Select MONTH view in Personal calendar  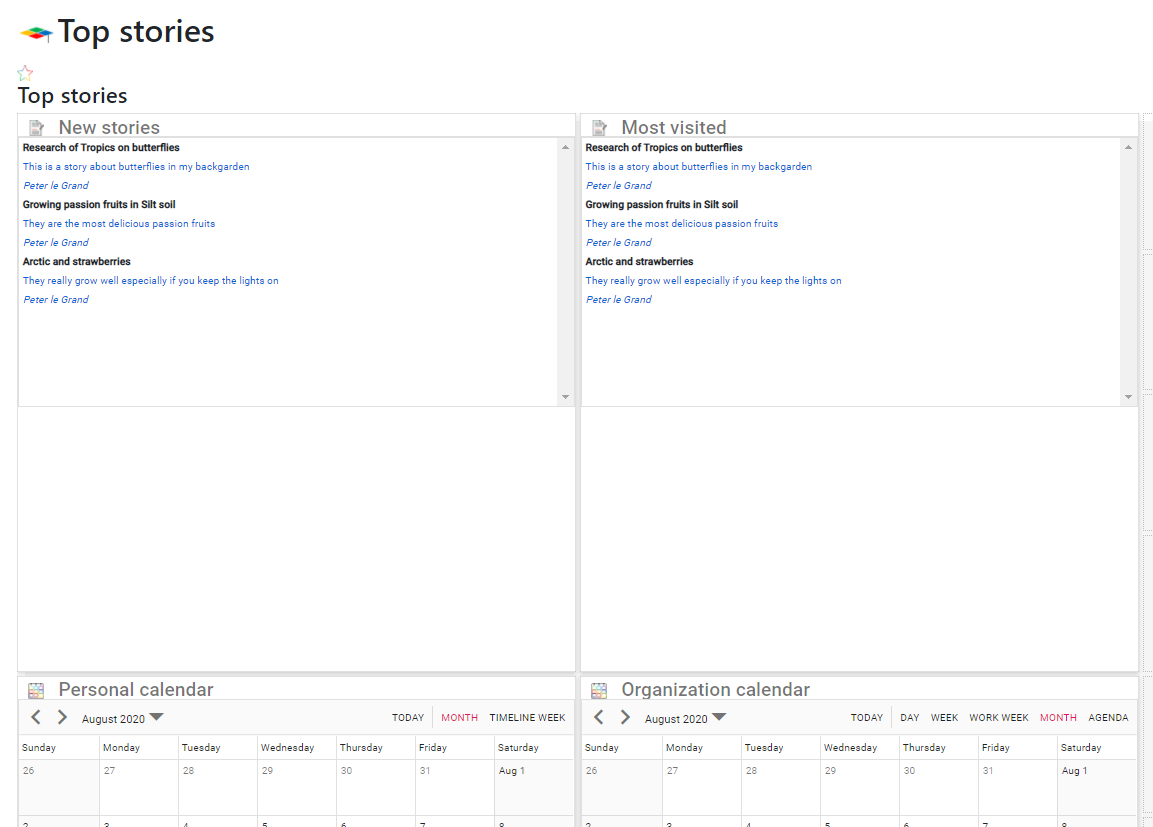click(460, 717)
